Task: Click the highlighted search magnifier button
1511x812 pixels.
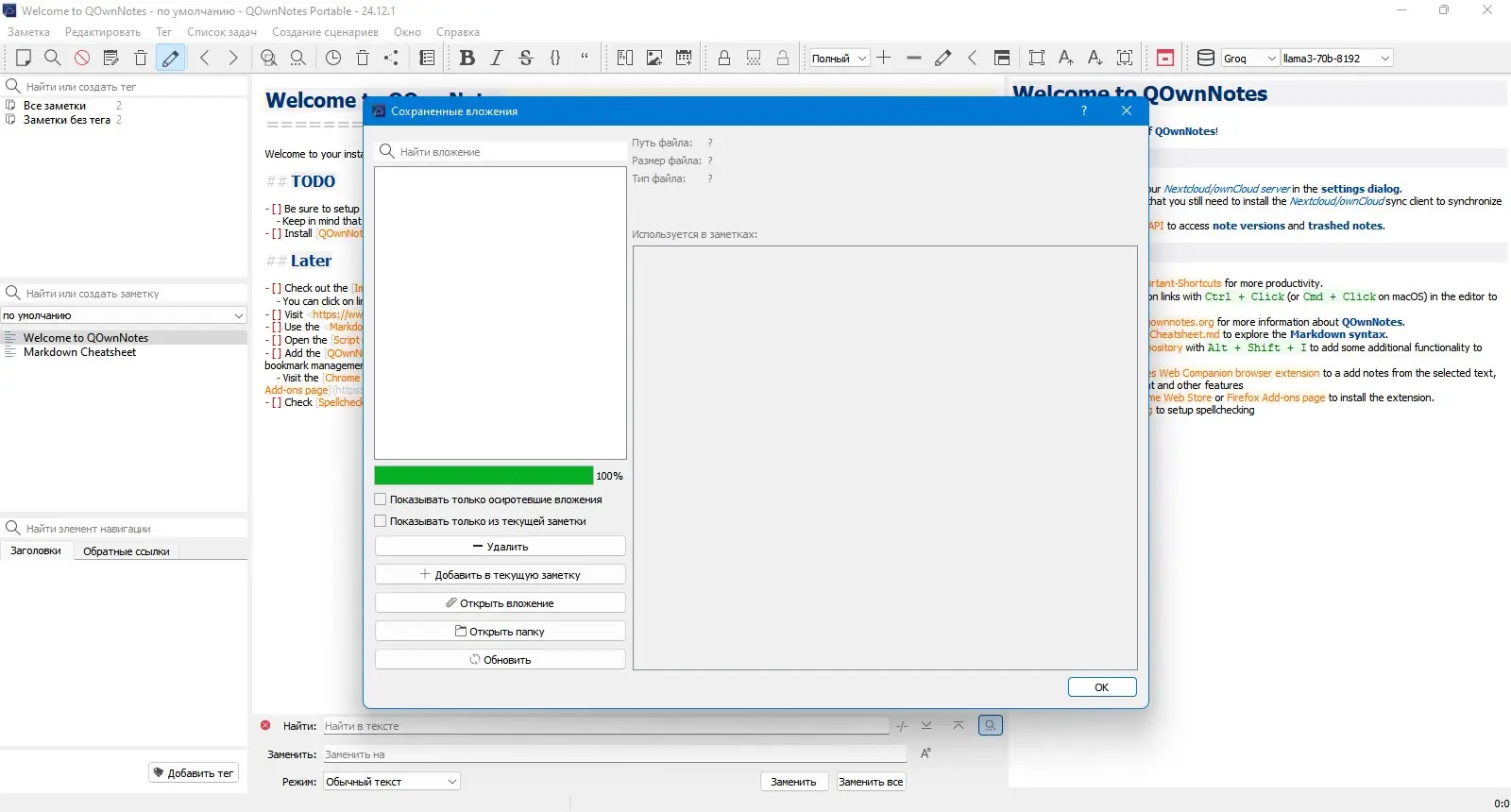Action: [x=990, y=725]
